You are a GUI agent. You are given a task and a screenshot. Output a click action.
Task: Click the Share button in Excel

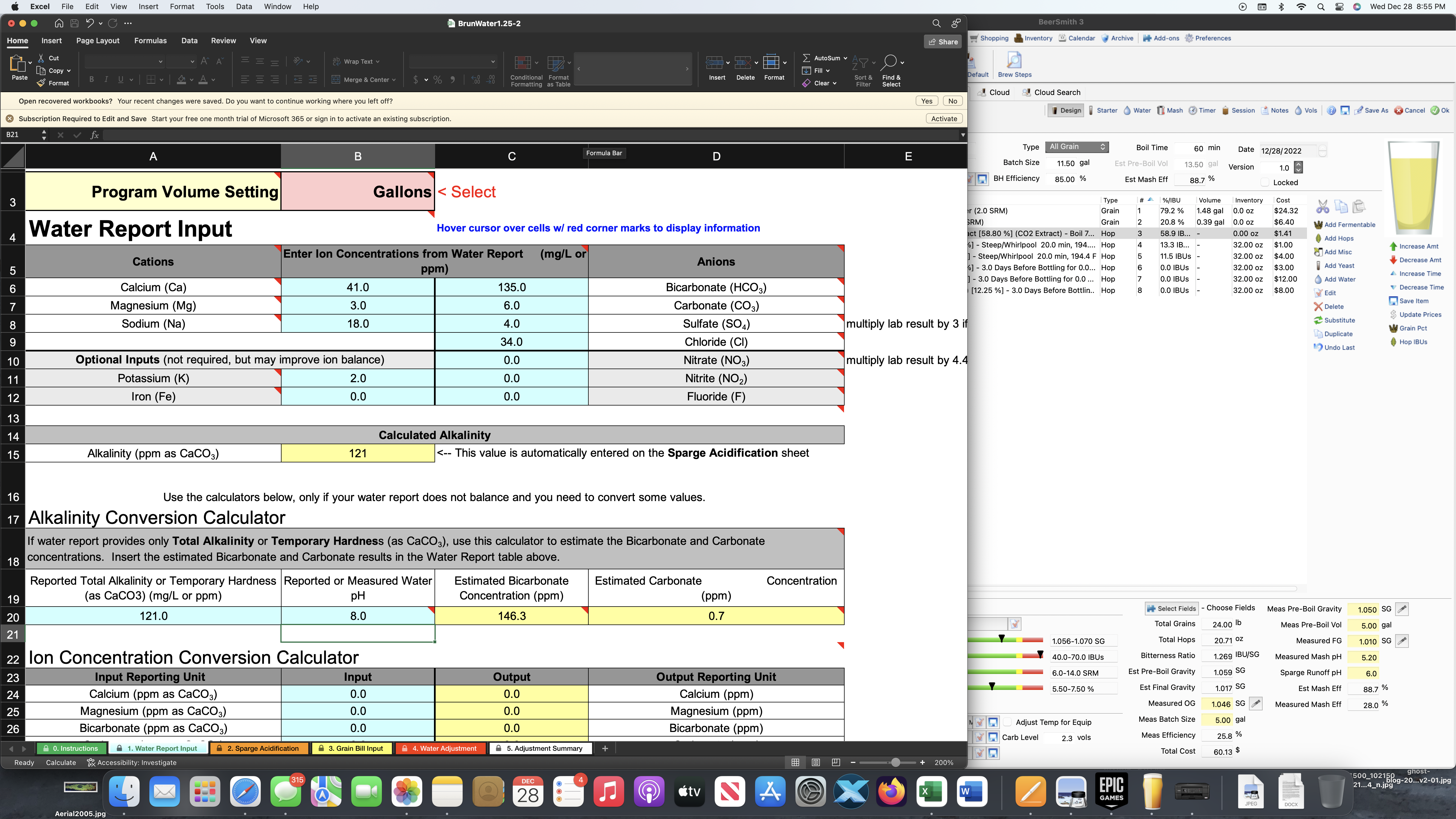click(943, 42)
